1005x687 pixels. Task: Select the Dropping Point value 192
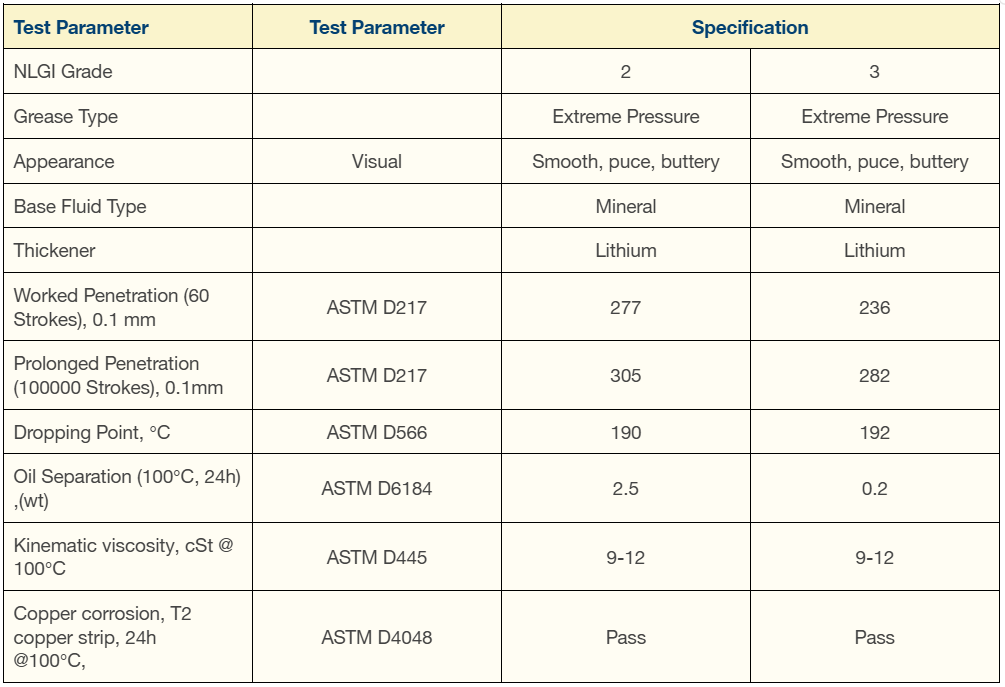(874, 433)
